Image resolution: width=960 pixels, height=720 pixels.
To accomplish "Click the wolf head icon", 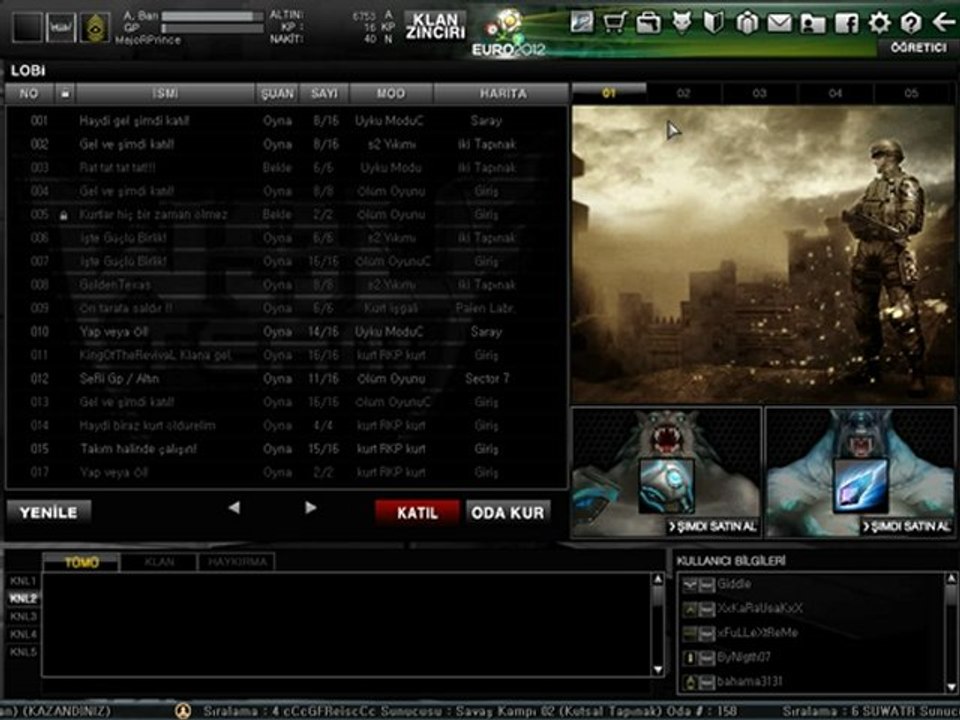I will (681, 23).
